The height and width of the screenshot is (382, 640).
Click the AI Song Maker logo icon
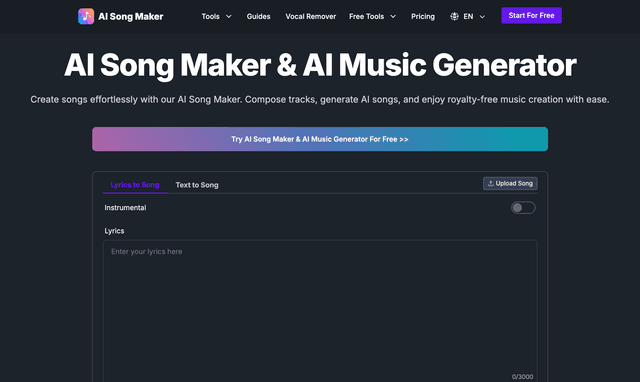(86, 16)
